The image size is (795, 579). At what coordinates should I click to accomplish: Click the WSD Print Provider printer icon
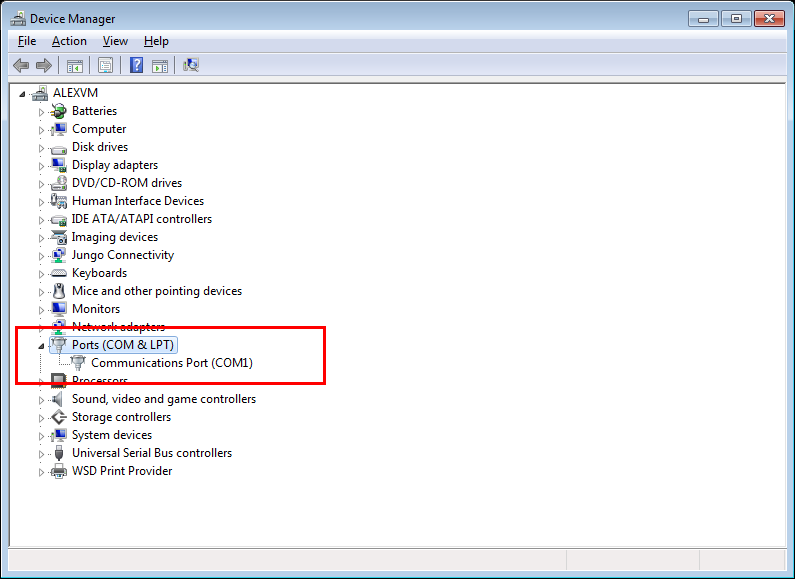pos(59,471)
